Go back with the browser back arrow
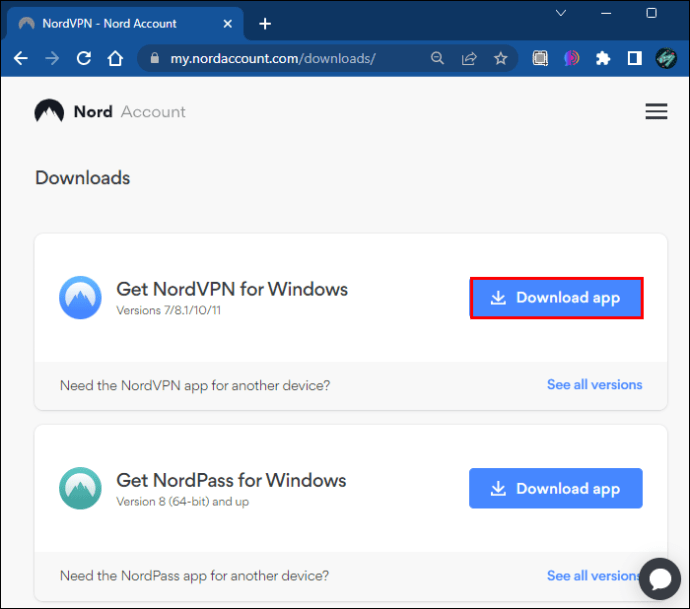This screenshot has height=609, width=690. [21, 58]
